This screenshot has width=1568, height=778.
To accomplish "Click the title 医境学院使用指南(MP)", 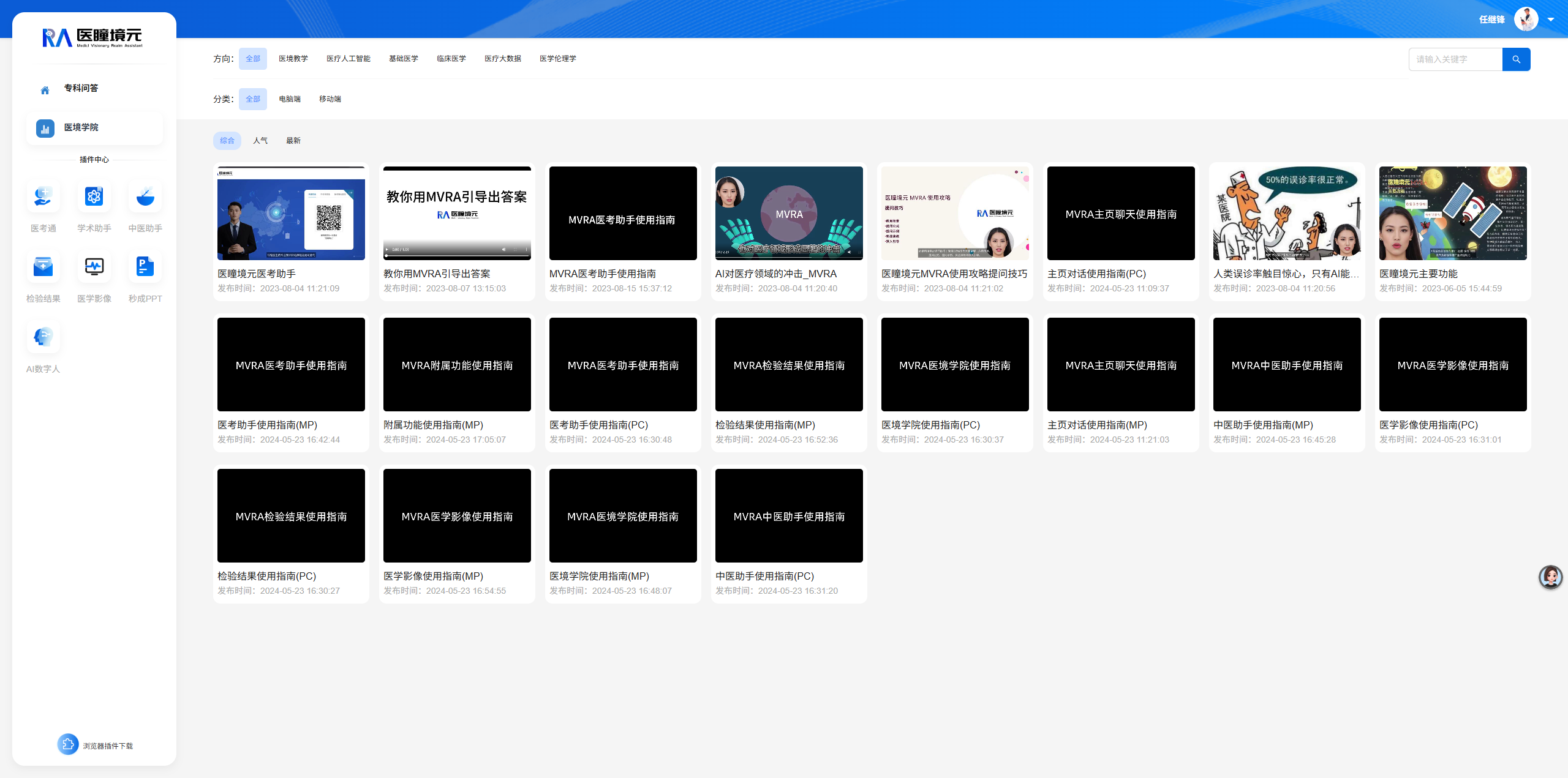I will click(x=599, y=576).
